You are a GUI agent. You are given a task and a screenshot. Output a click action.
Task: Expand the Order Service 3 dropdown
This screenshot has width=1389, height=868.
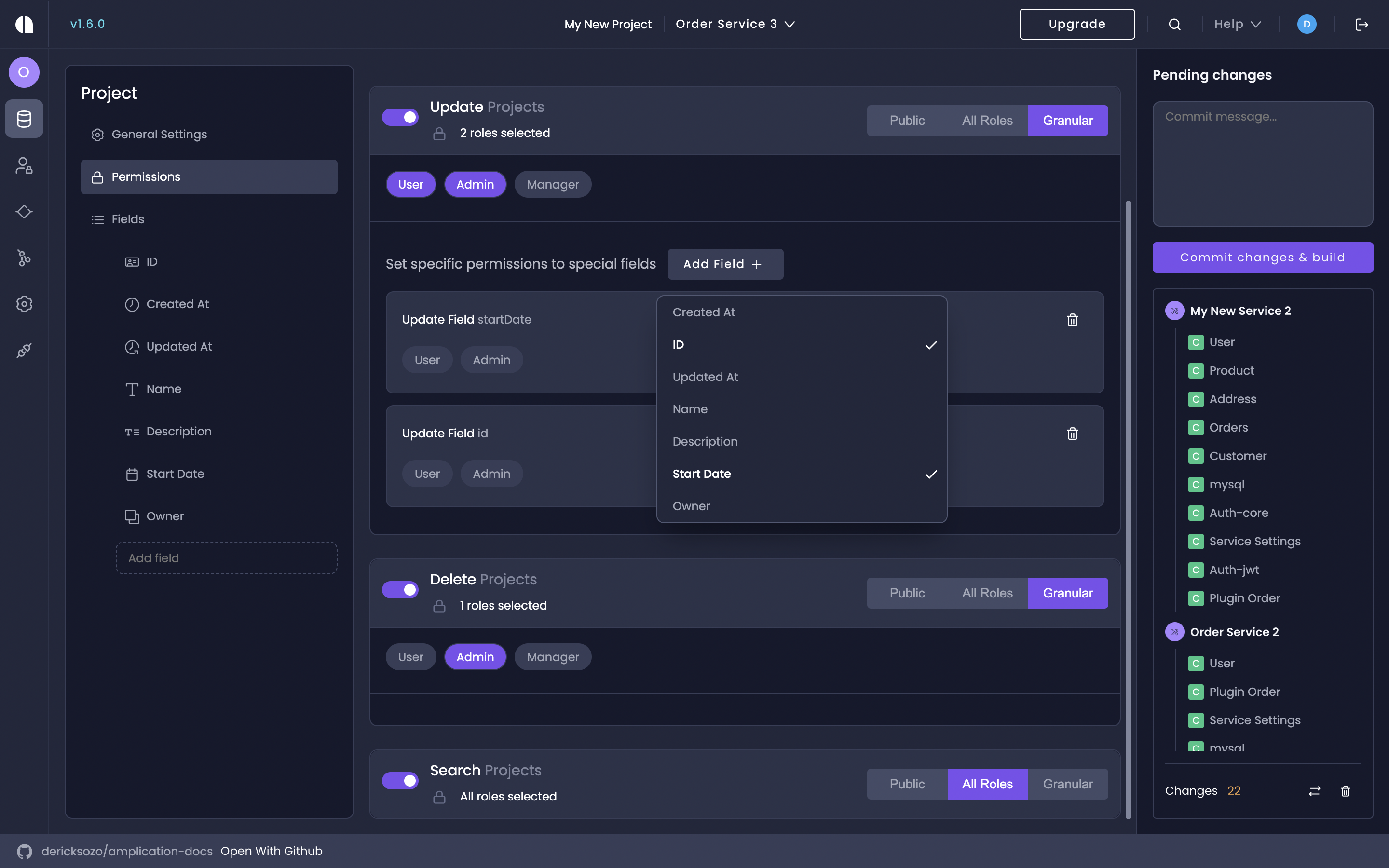tap(735, 24)
